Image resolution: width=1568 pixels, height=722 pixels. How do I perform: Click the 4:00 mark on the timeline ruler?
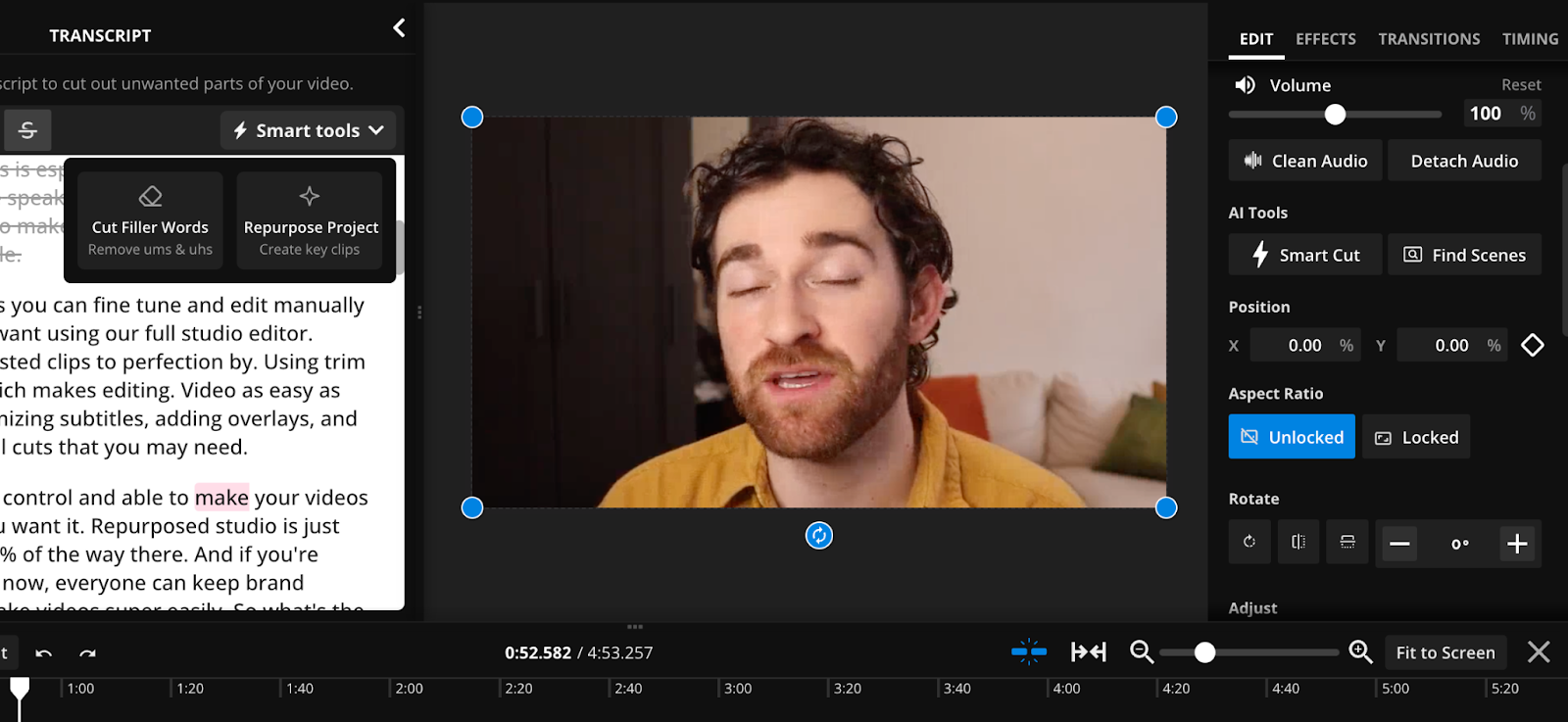tap(1066, 689)
